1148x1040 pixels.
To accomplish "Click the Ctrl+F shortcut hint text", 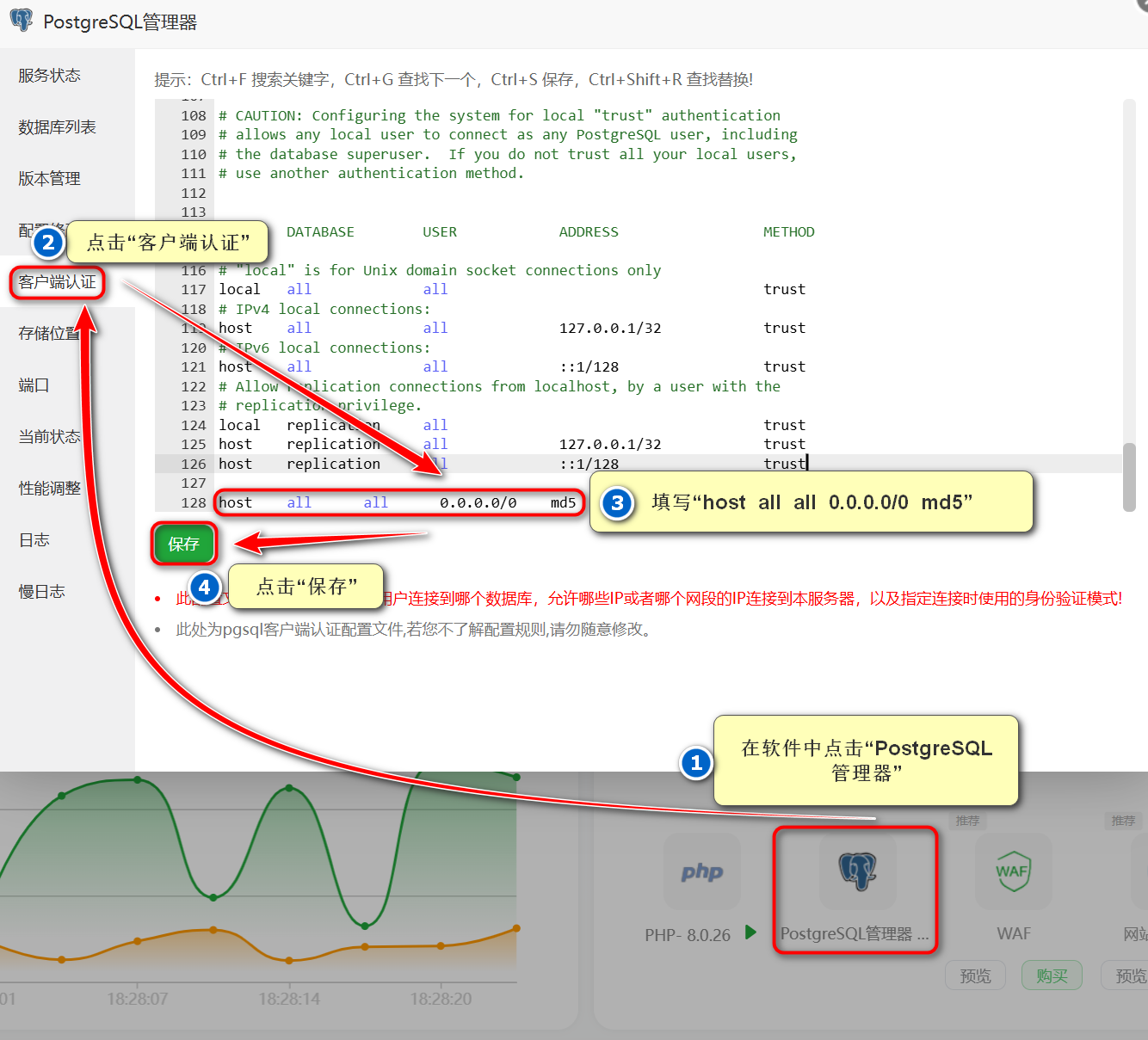I will click(264, 79).
